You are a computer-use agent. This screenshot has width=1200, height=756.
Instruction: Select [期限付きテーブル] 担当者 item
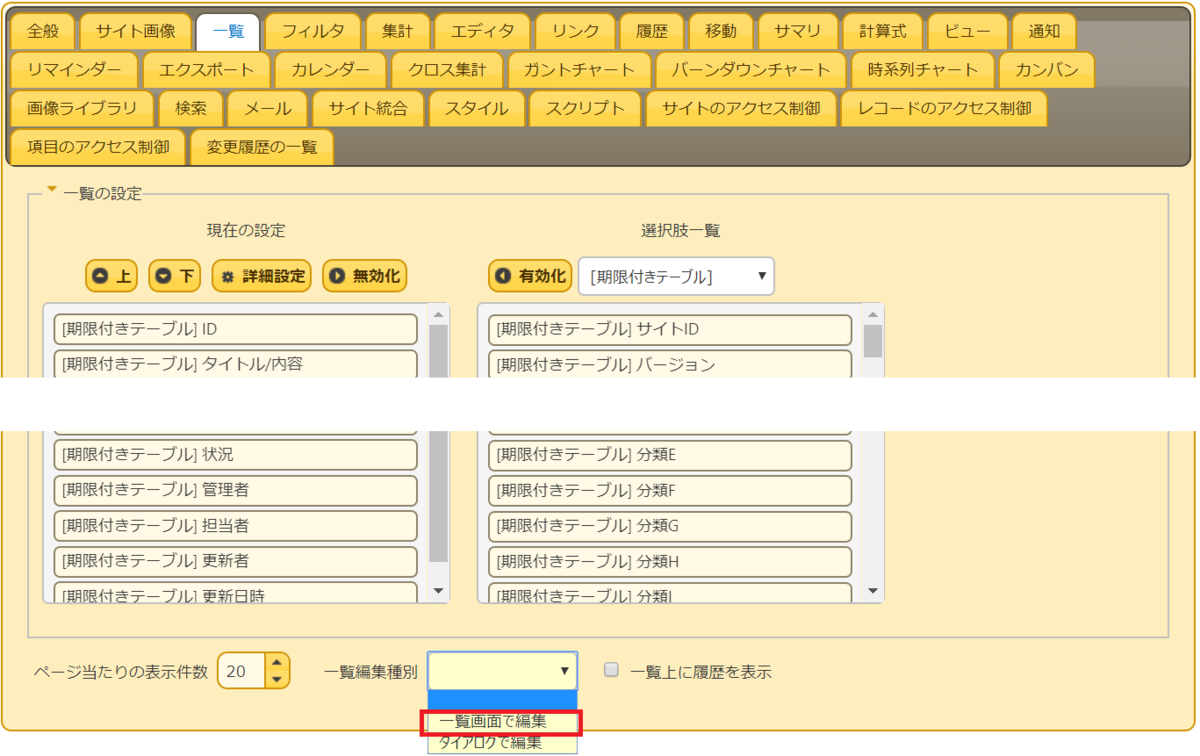coord(235,526)
